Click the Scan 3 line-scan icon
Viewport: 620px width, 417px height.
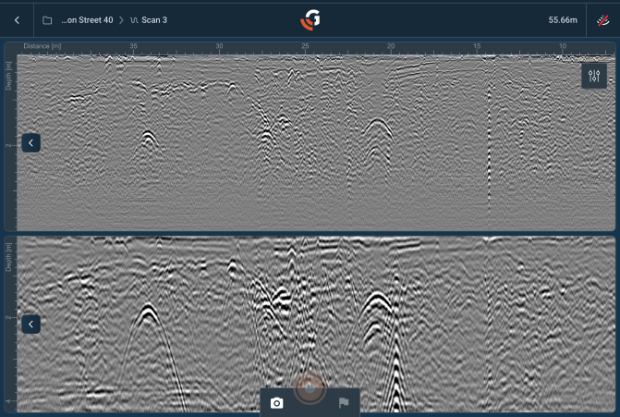[134, 20]
